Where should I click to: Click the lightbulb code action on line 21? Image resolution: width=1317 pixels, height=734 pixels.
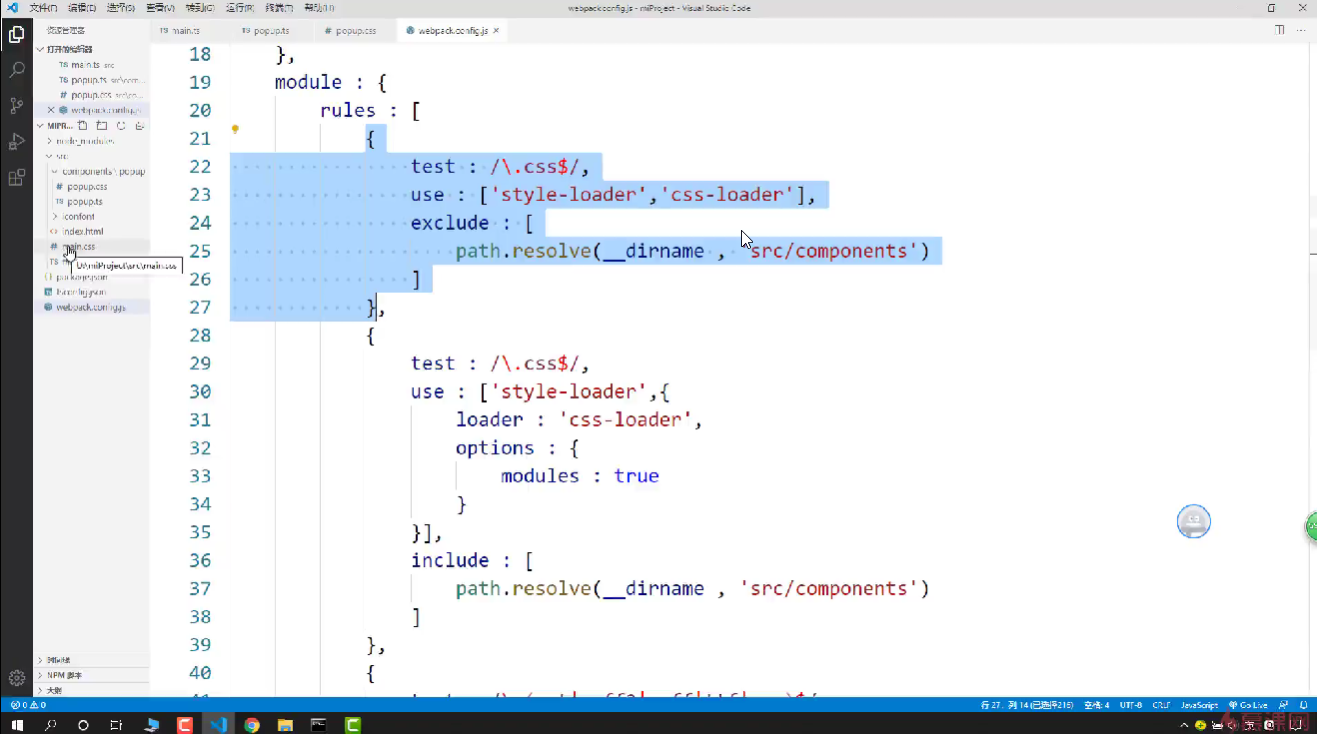coord(235,129)
